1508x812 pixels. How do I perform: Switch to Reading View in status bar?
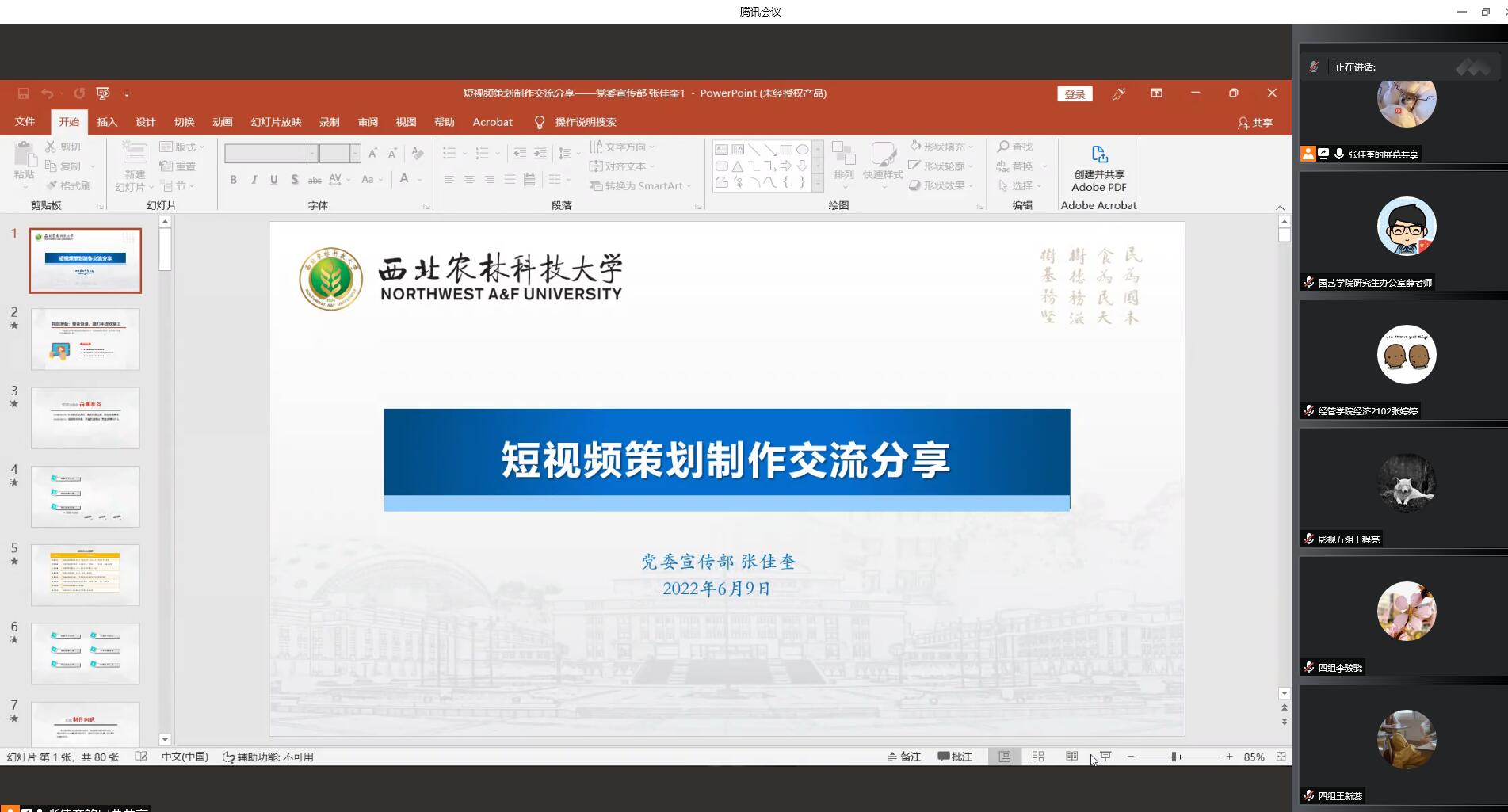click(1071, 757)
